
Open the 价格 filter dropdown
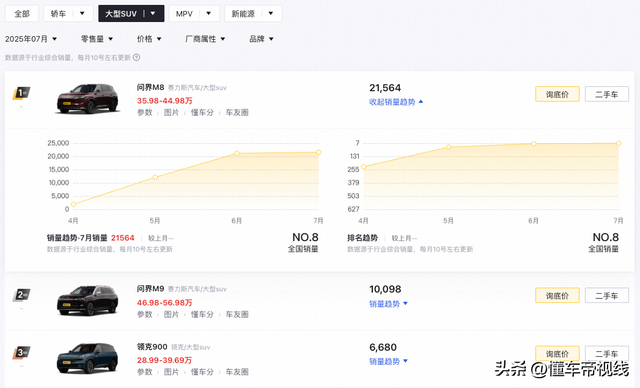(x=149, y=39)
